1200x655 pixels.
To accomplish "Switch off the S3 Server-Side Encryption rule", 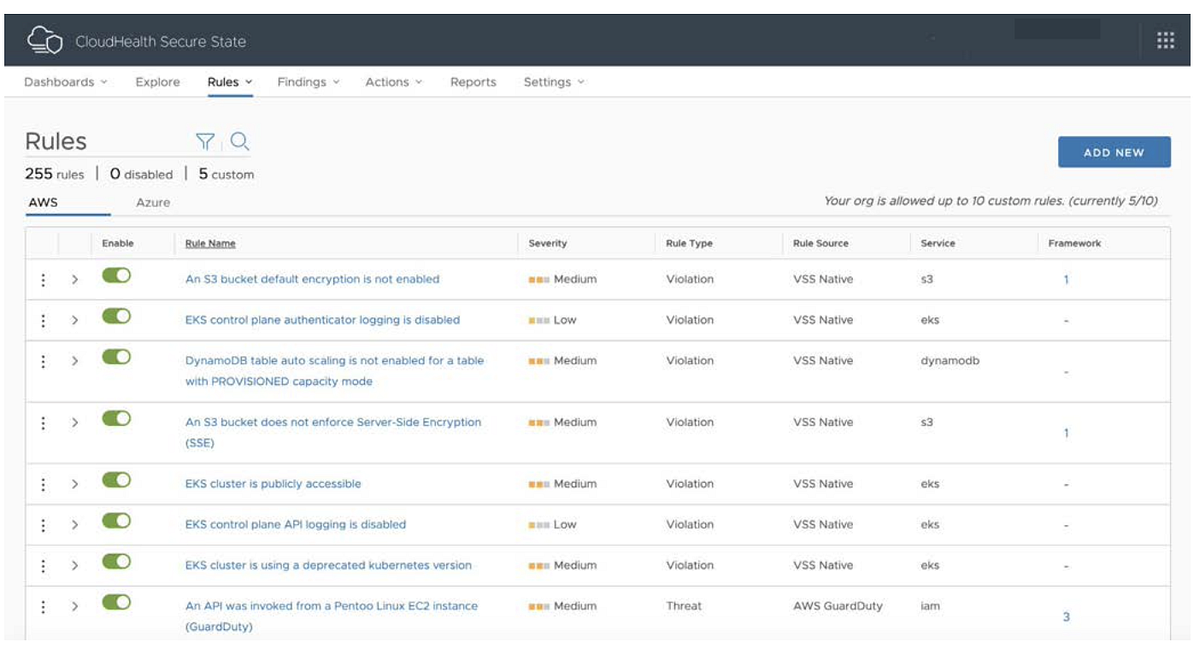I will pos(116,418).
